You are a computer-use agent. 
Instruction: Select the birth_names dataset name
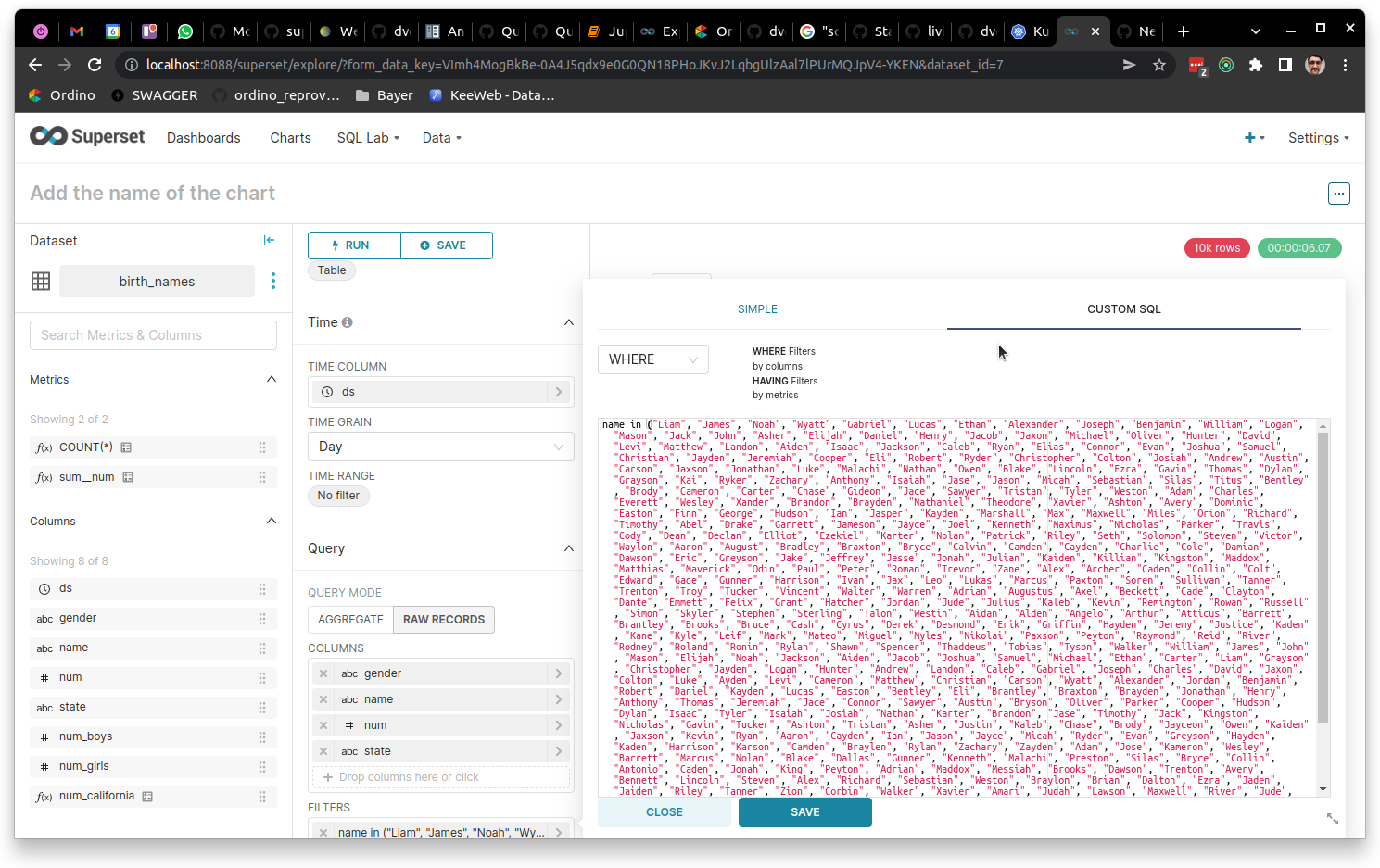click(157, 281)
